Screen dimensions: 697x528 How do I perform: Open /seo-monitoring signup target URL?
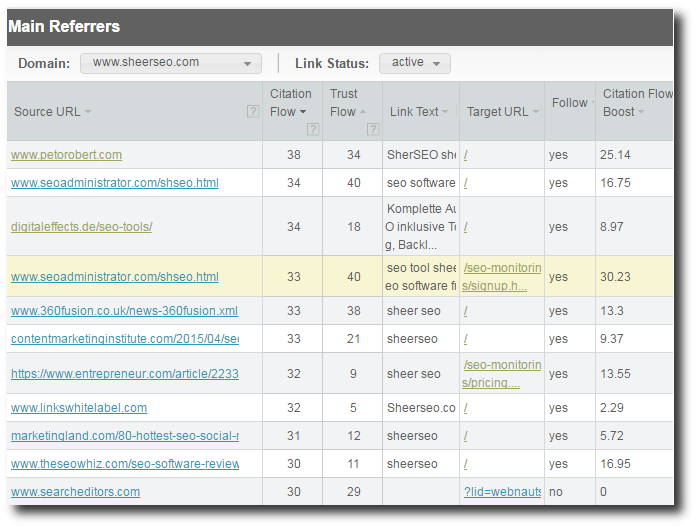pos(501,276)
